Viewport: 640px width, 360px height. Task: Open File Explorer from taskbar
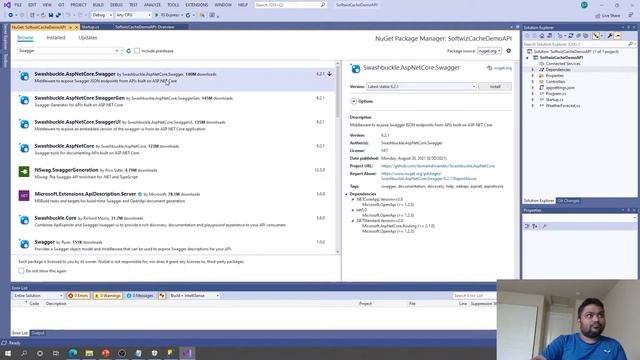click(x=89, y=353)
